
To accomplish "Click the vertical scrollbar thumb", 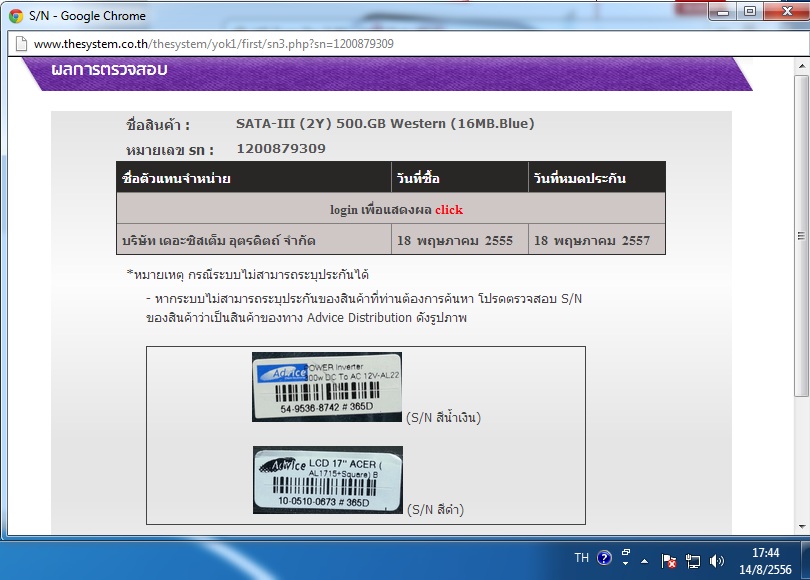I will click(x=801, y=236).
